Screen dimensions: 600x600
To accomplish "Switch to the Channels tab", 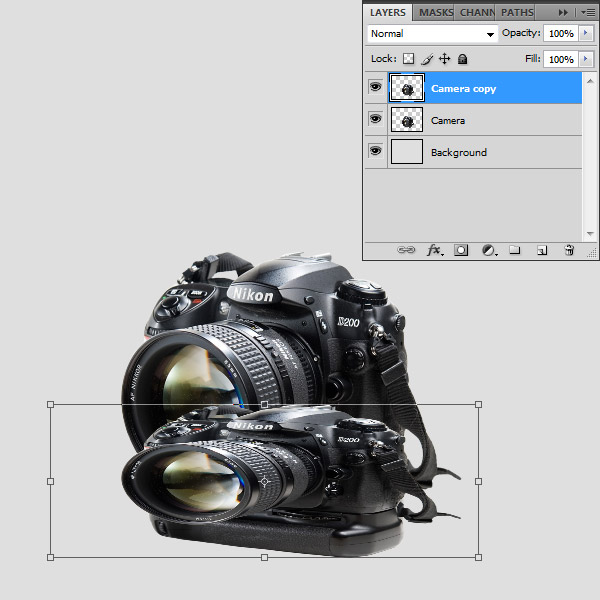I will click(476, 13).
